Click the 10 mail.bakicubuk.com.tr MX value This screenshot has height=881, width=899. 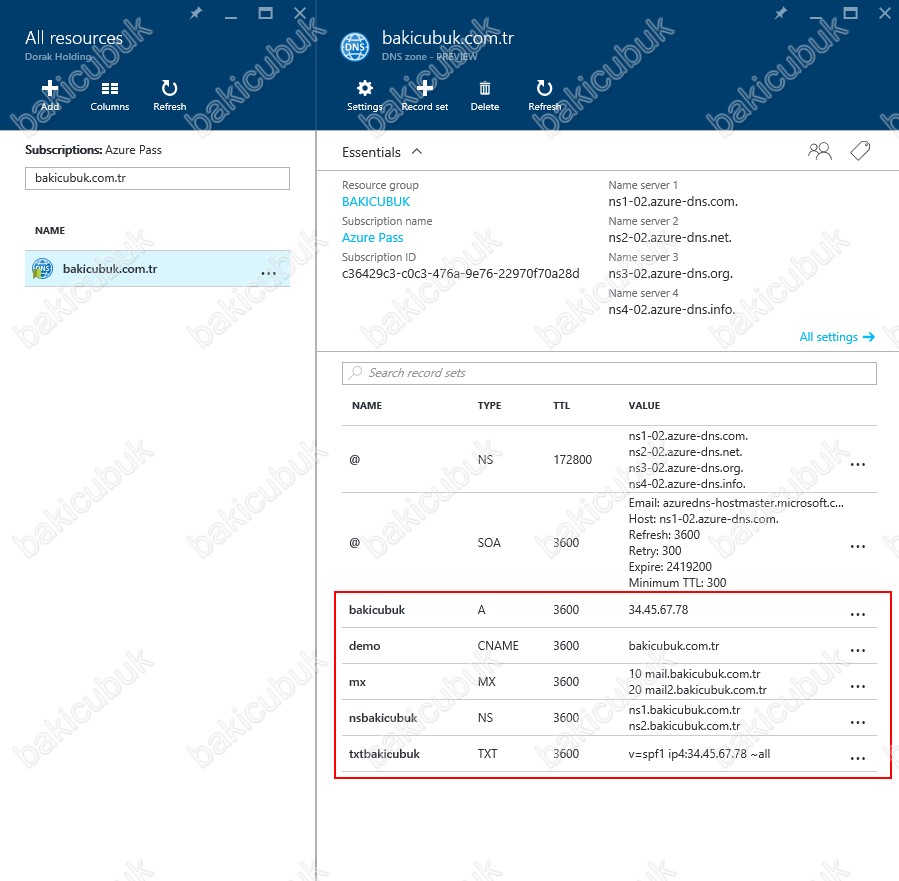tap(694, 674)
